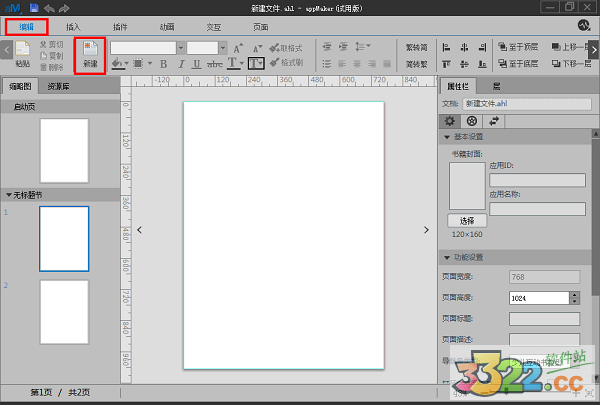Open the font family dropdown
Image resolution: width=600 pixels, height=405 pixels.
[180, 47]
